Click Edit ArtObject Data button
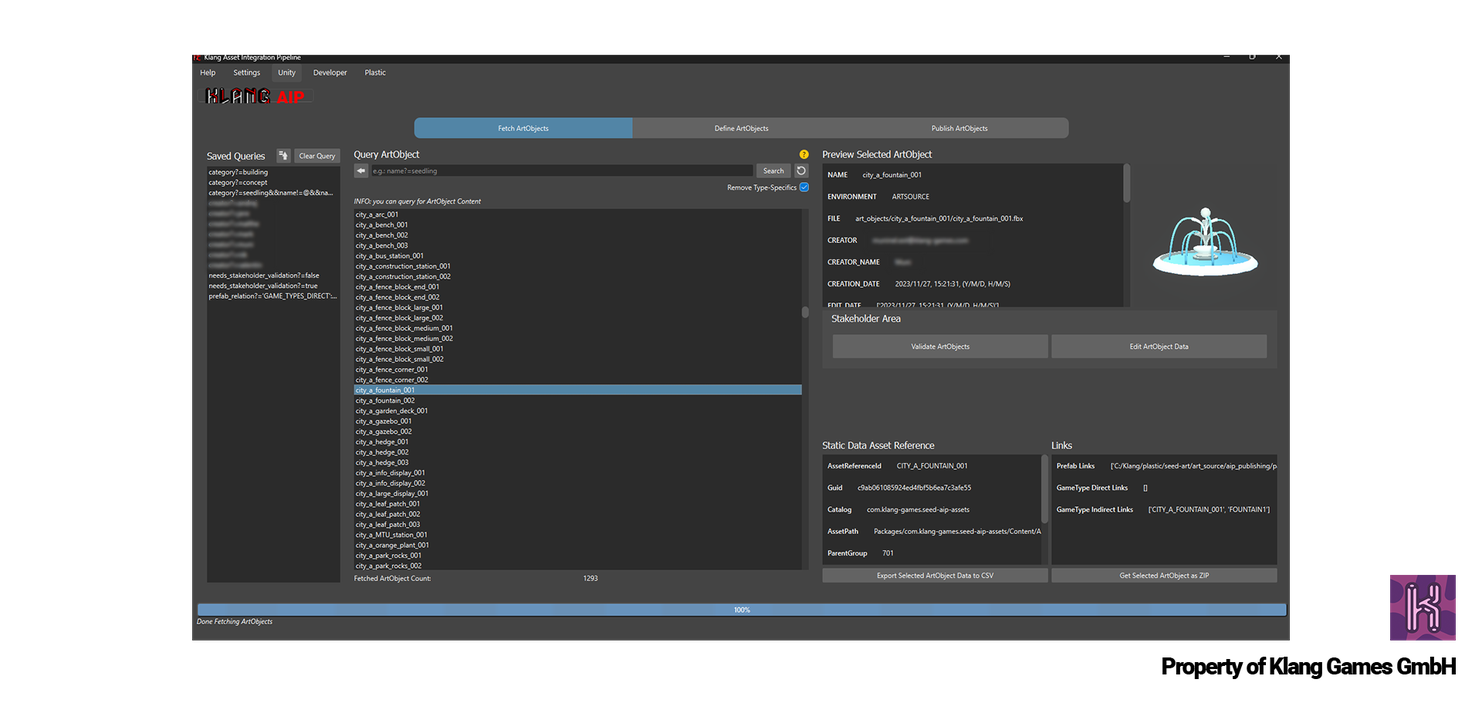1482x703 pixels. point(1159,346)
